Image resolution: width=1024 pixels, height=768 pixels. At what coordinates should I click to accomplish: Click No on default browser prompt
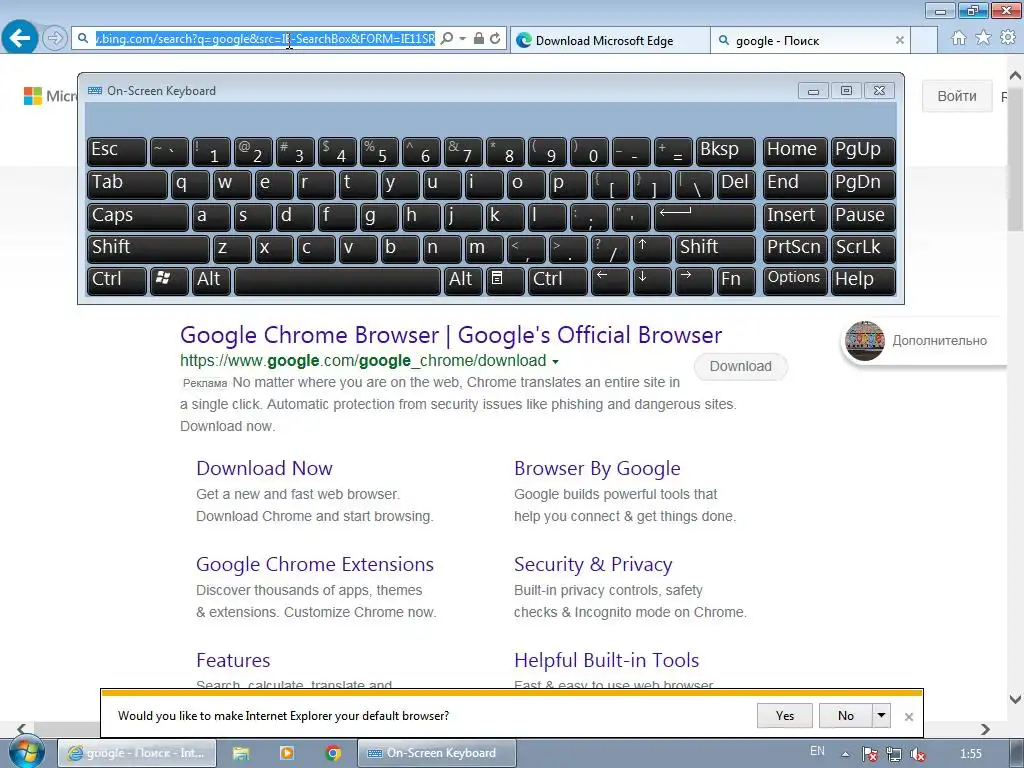tap(846, 716)
